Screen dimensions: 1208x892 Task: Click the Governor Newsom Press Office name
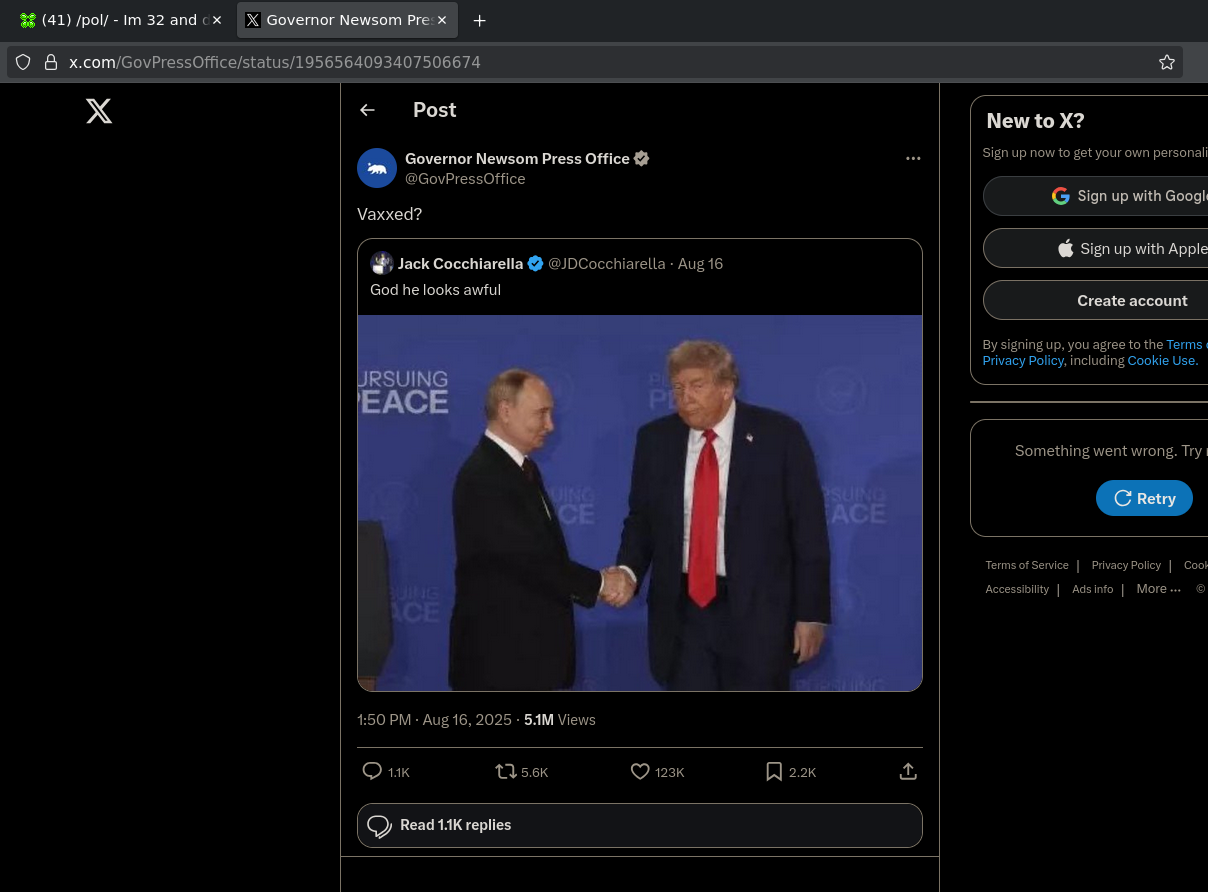517,158
